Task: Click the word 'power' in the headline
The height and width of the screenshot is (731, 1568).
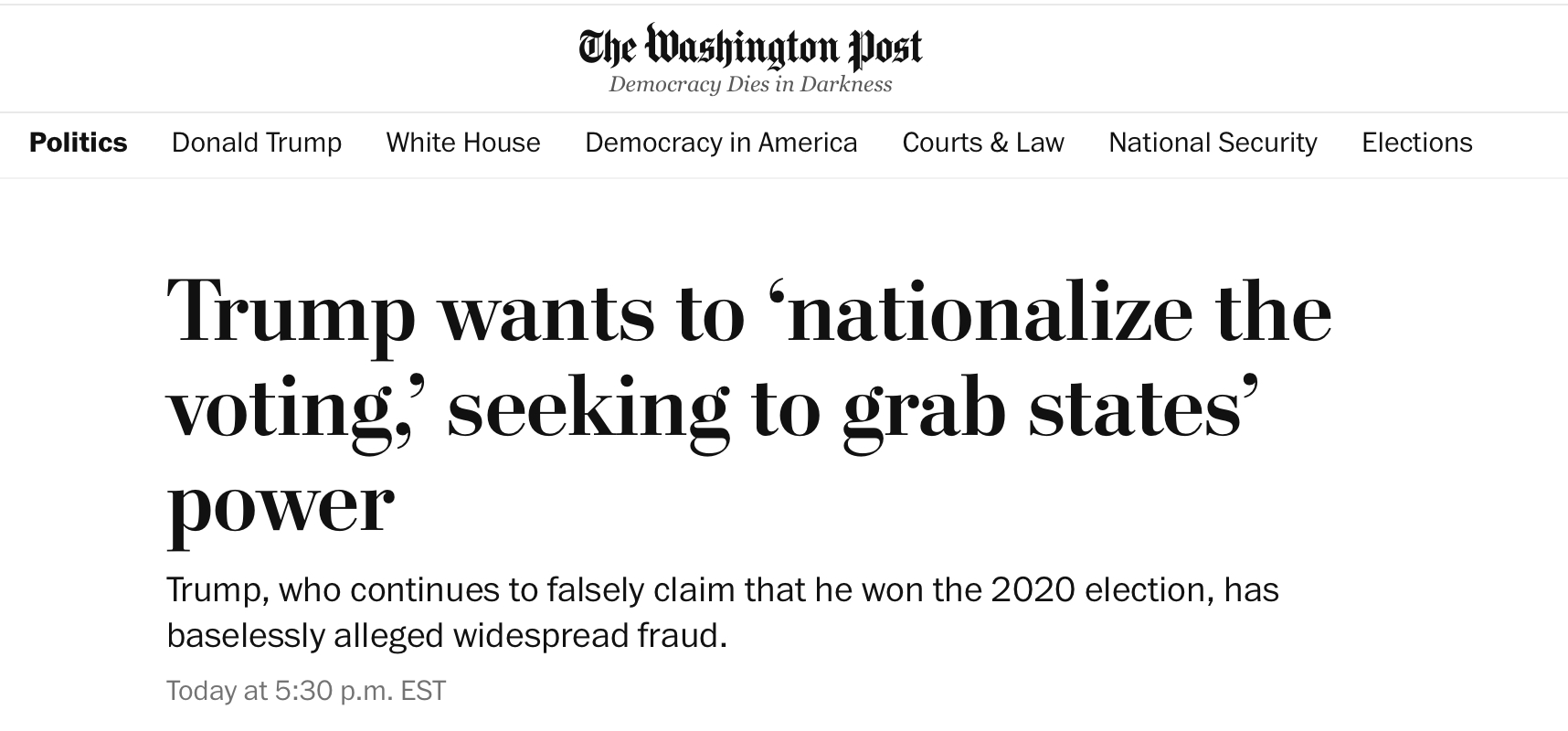Action: [281, 504]
